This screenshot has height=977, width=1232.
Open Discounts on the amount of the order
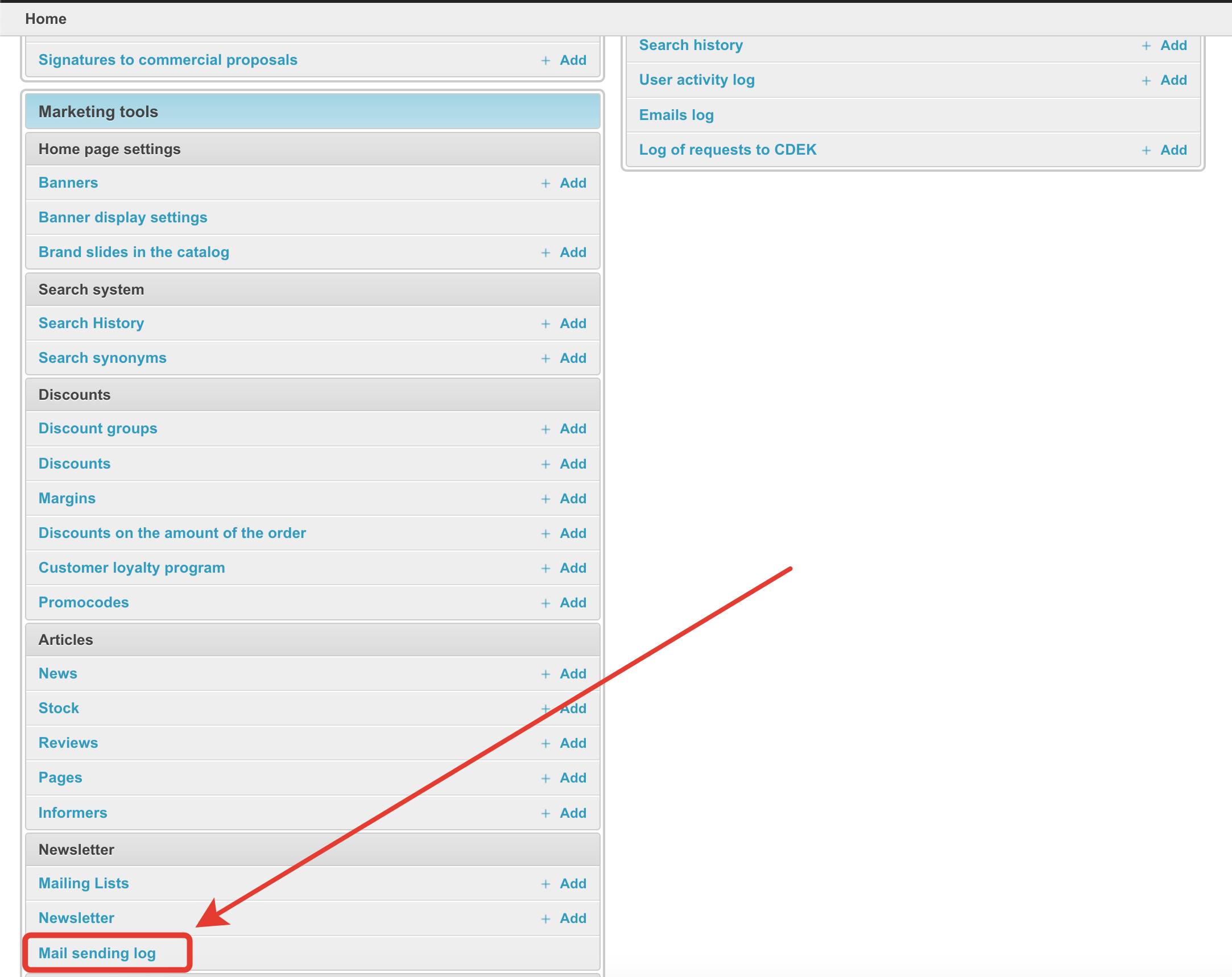coord(172,533)
